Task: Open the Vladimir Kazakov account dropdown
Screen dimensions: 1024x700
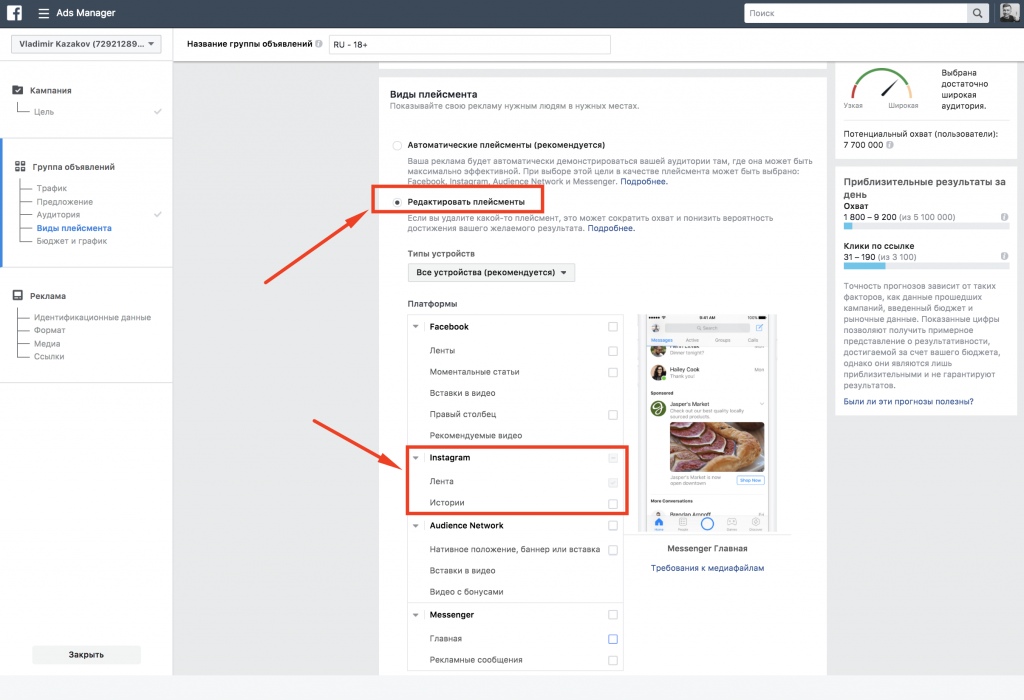Action: coord(86,44)
